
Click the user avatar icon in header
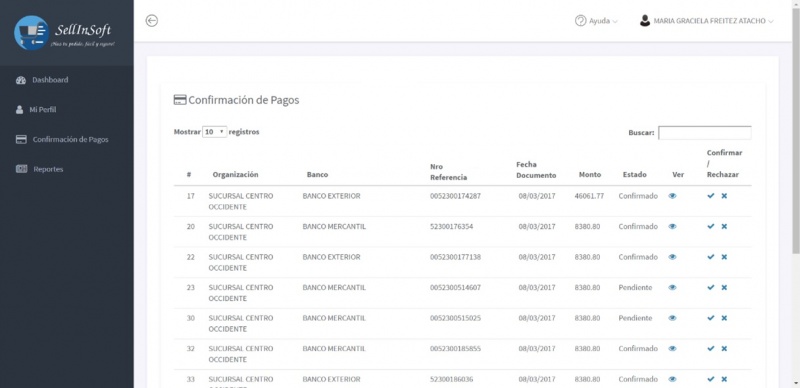click(x=645, y=21)
